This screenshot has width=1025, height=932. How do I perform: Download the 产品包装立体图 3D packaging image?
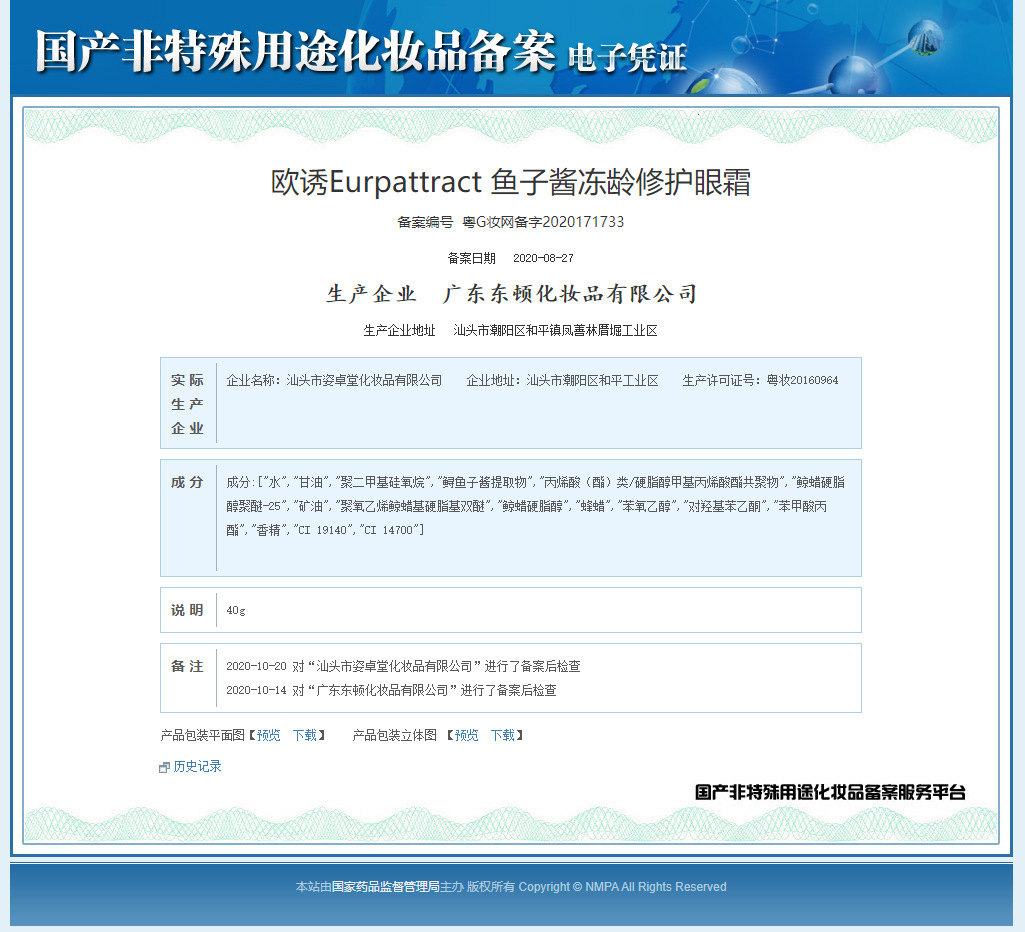tap(502, 735)
